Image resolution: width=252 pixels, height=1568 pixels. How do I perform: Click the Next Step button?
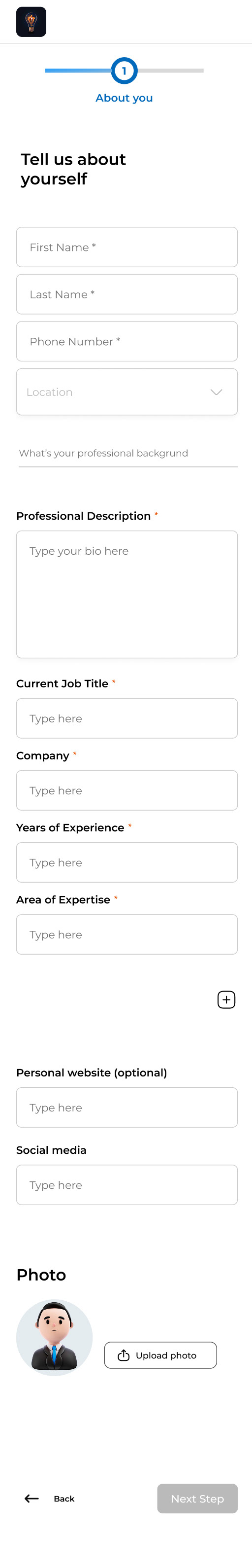click(x=197, y=1498)
